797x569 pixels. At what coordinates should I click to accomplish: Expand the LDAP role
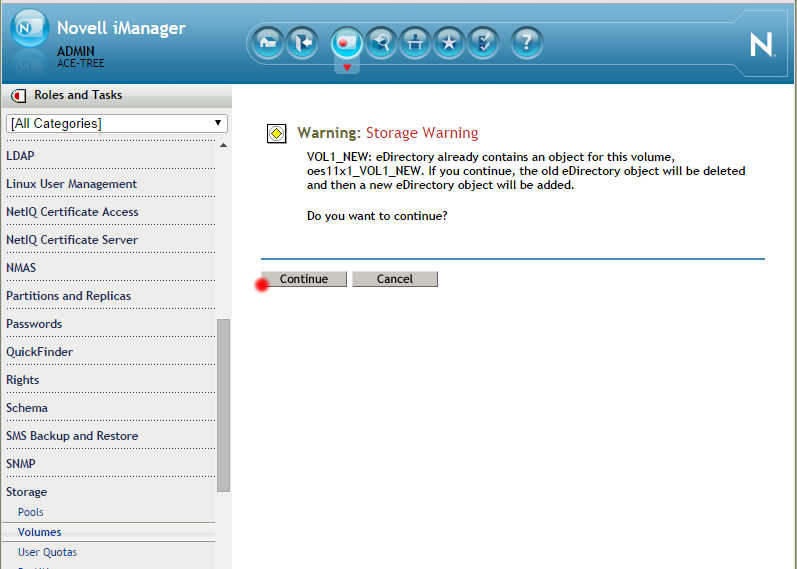tap(20, 156)
